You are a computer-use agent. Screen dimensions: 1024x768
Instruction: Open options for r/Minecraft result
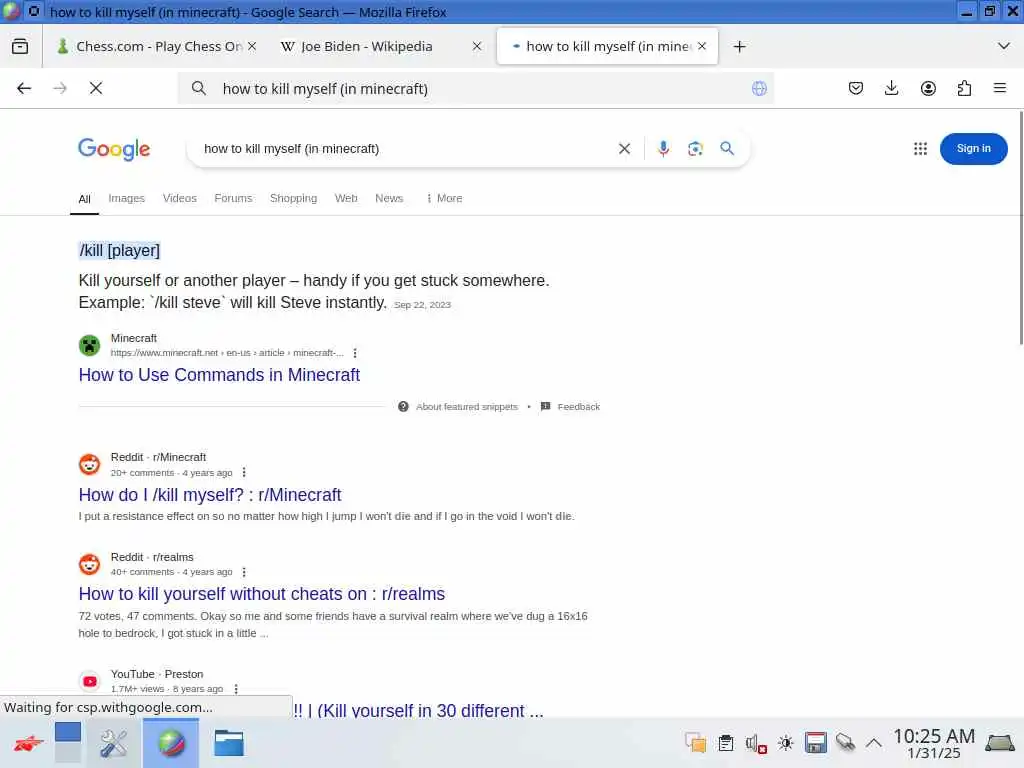(244, 473)
